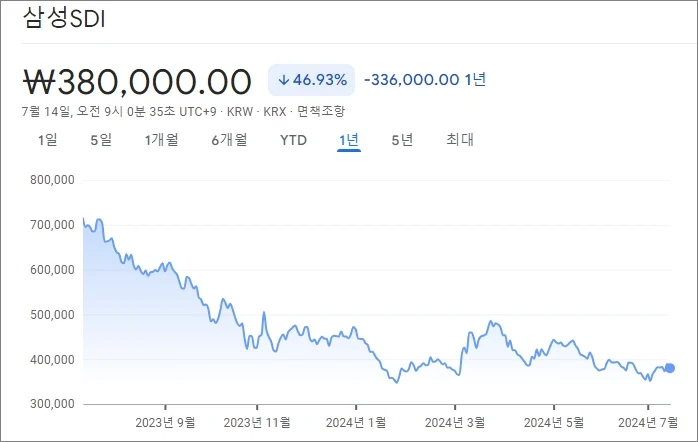Click the 2024년 7월 axis label
Screen dimensions: 698x442
(x=648, y=422)
